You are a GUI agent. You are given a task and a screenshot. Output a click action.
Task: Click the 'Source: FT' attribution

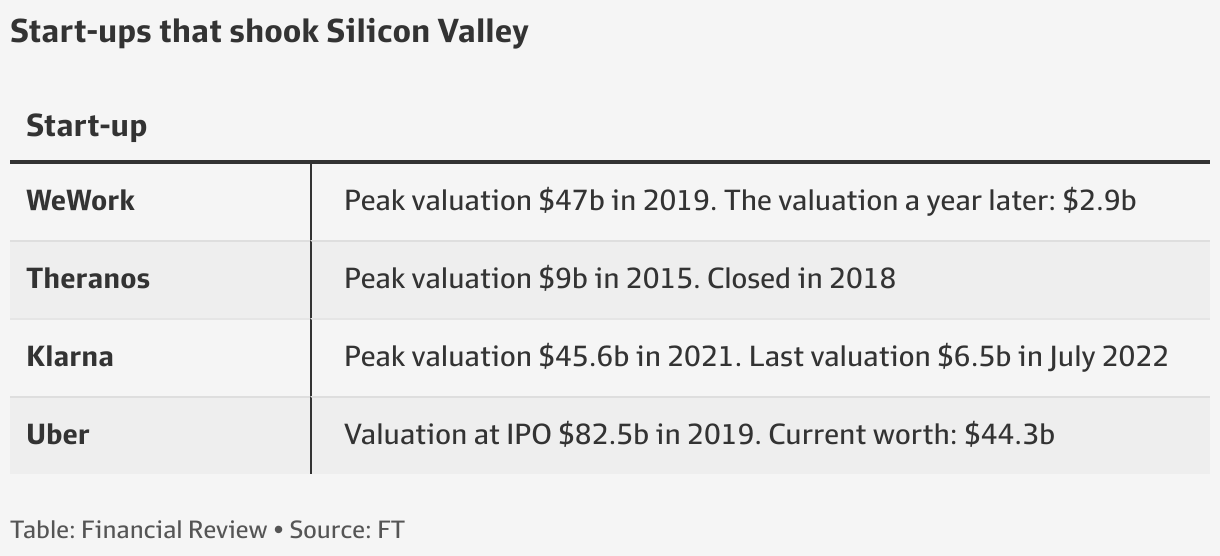(346, 529)
